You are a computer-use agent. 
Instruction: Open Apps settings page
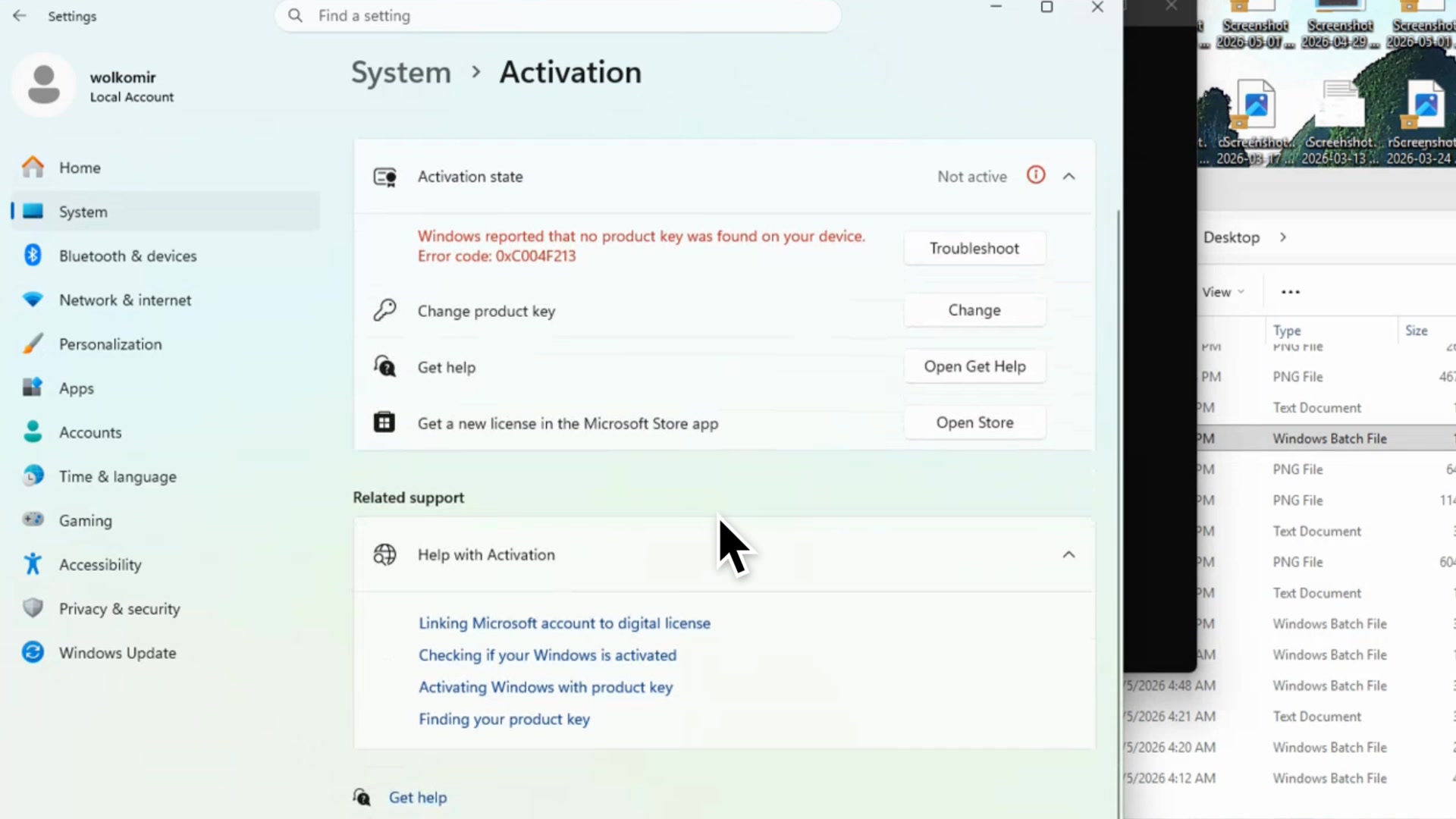165,388
